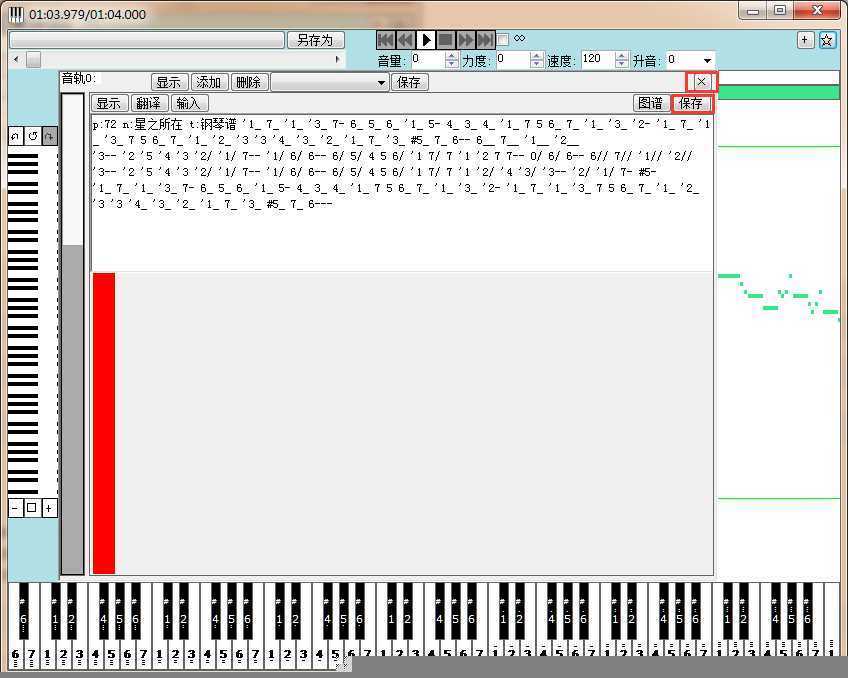
Task: Skip to the end of the track
Action: click(485, 39)
